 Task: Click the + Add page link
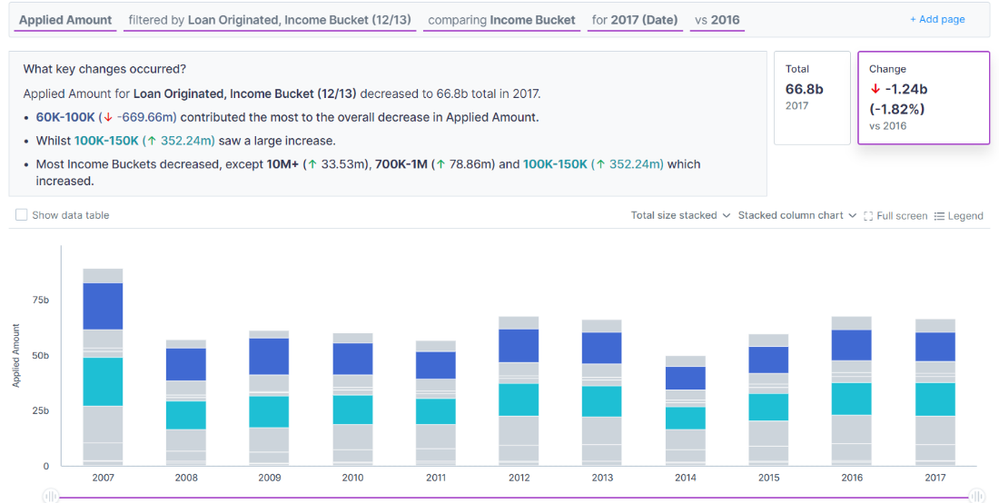pos(937,20)
